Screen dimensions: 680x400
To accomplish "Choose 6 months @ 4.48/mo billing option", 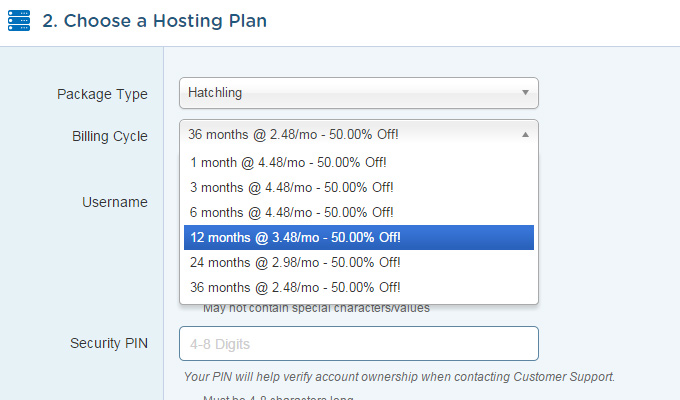I will (x=359, y=213).
